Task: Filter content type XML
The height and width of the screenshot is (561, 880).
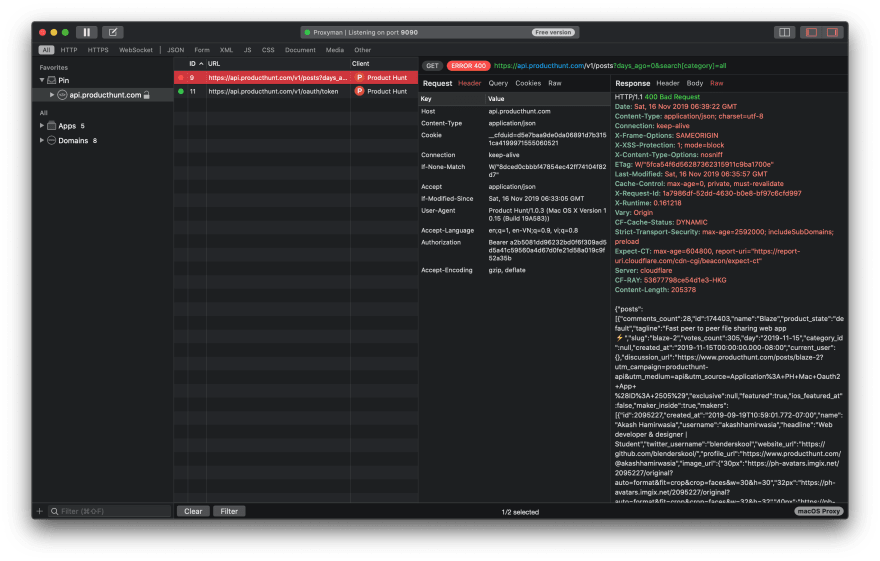Action: [226, 50]
